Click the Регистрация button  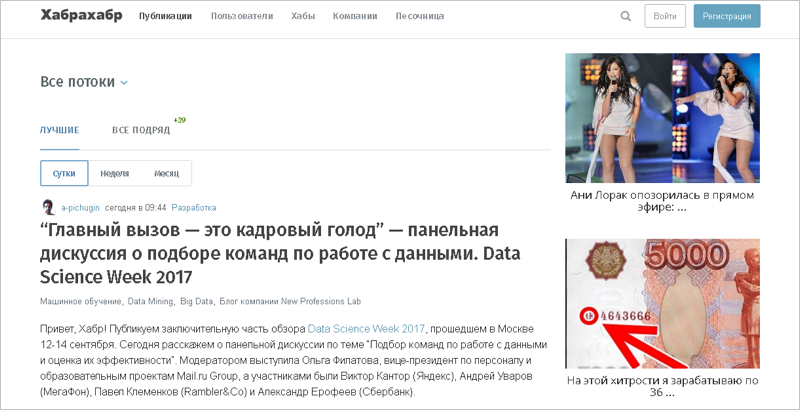click(727, 16)
